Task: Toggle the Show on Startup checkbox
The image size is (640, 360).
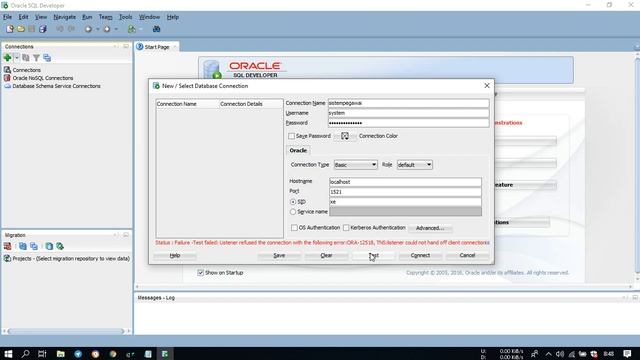Action: pos(200,273)
